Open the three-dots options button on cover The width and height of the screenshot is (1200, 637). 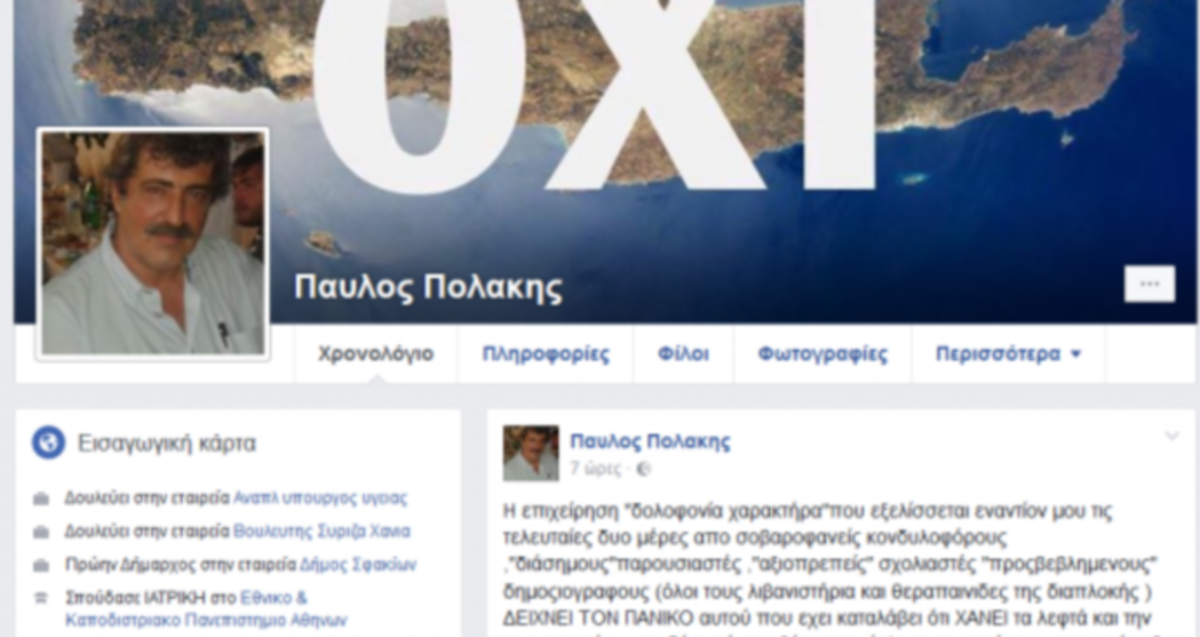pos(1149,284)
